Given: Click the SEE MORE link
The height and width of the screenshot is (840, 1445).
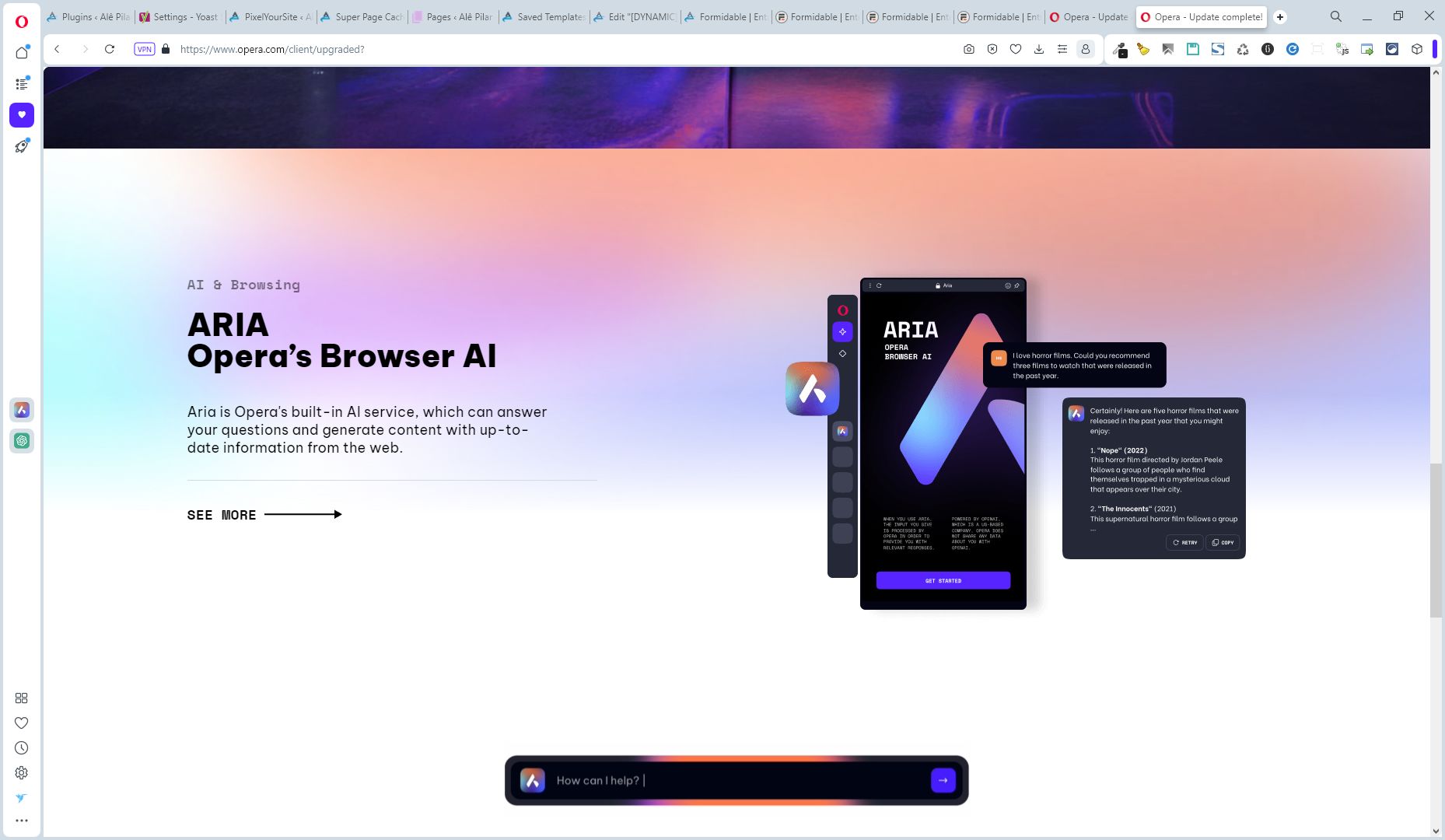Looking at the screenshot, I should pyautogui.click(x=264, y=515).
